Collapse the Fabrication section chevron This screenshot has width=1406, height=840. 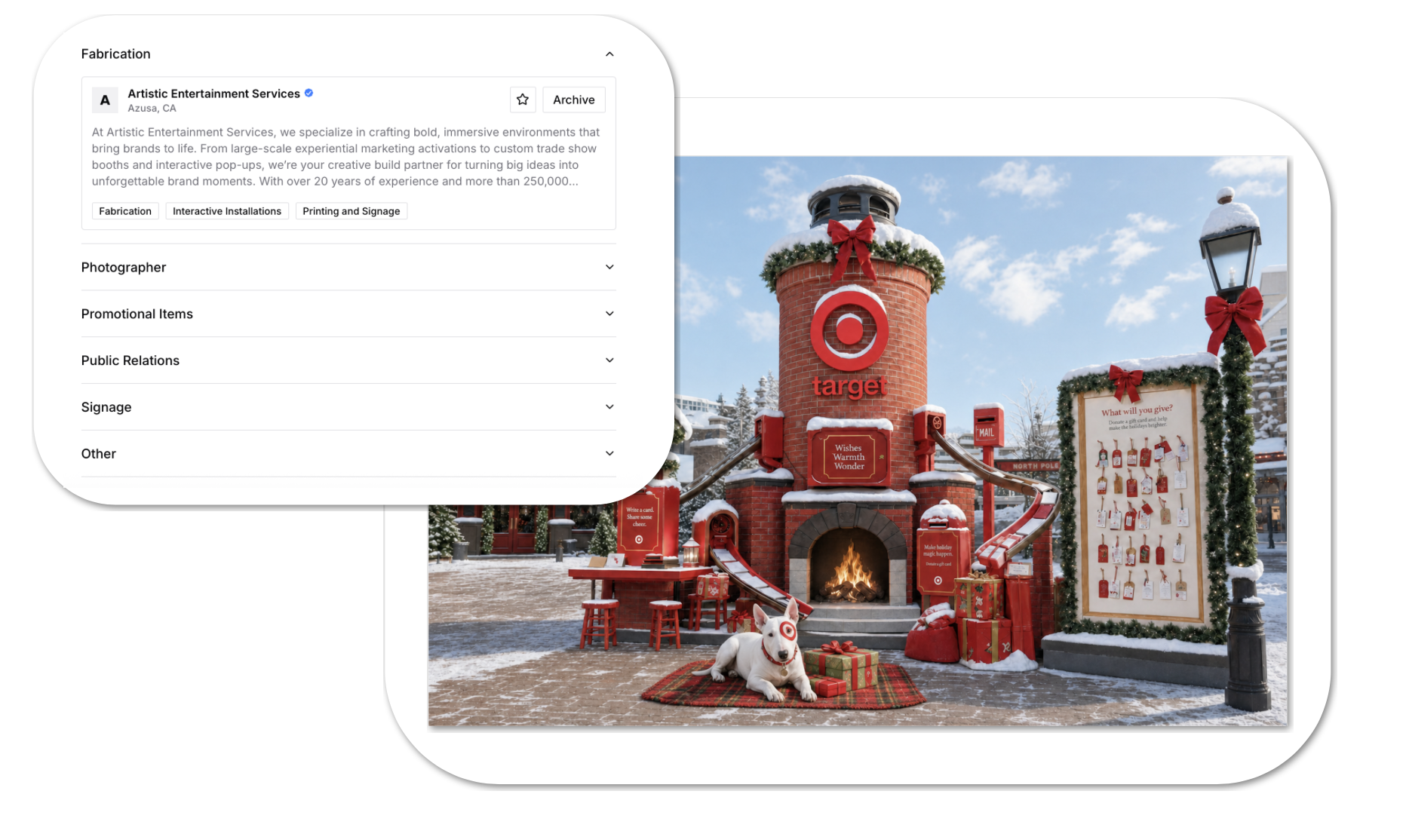click(x=609, y=54)
